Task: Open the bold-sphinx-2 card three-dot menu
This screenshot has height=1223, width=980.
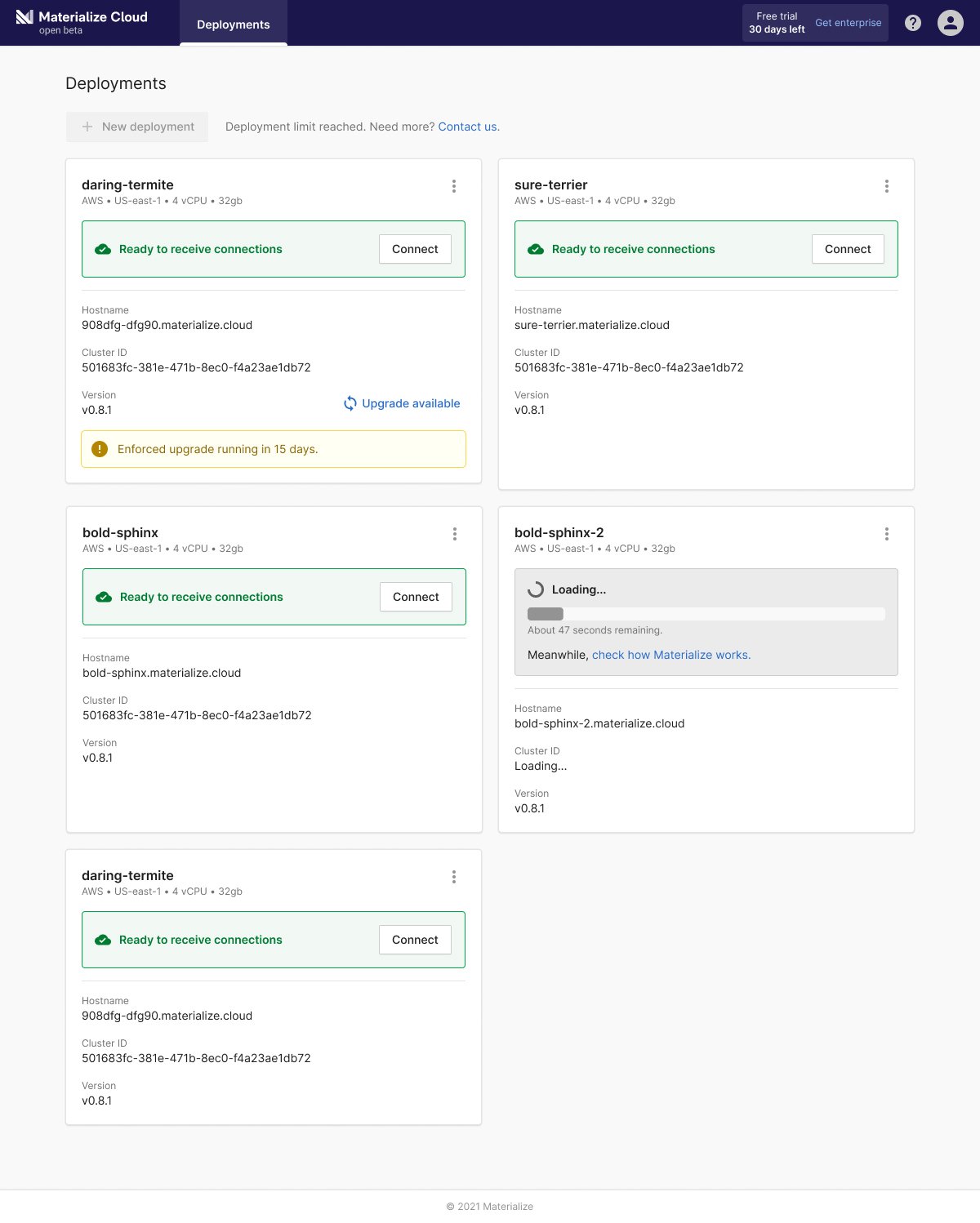Action: (887, 534)
